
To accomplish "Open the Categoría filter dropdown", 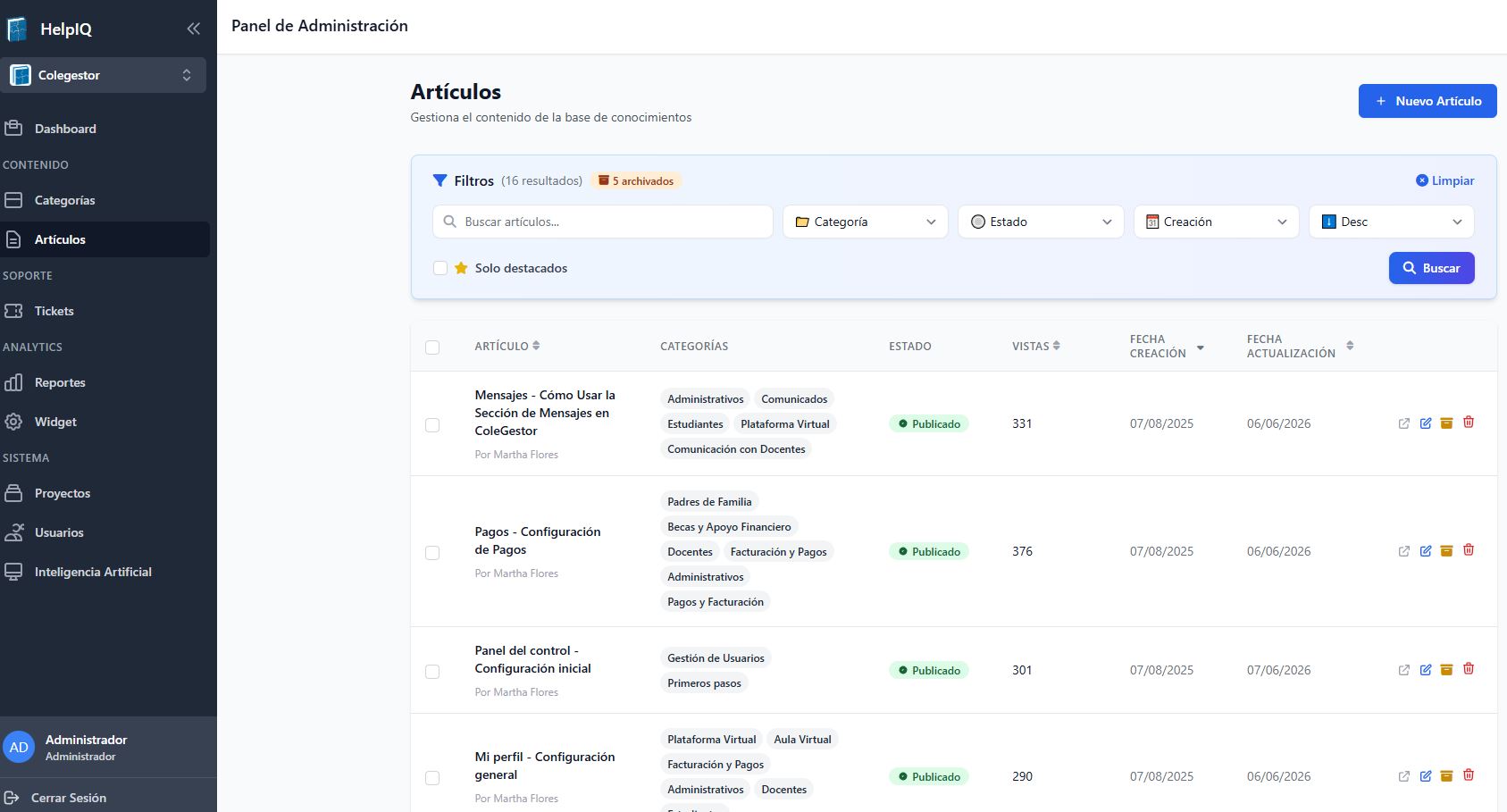I will (865, 222).
